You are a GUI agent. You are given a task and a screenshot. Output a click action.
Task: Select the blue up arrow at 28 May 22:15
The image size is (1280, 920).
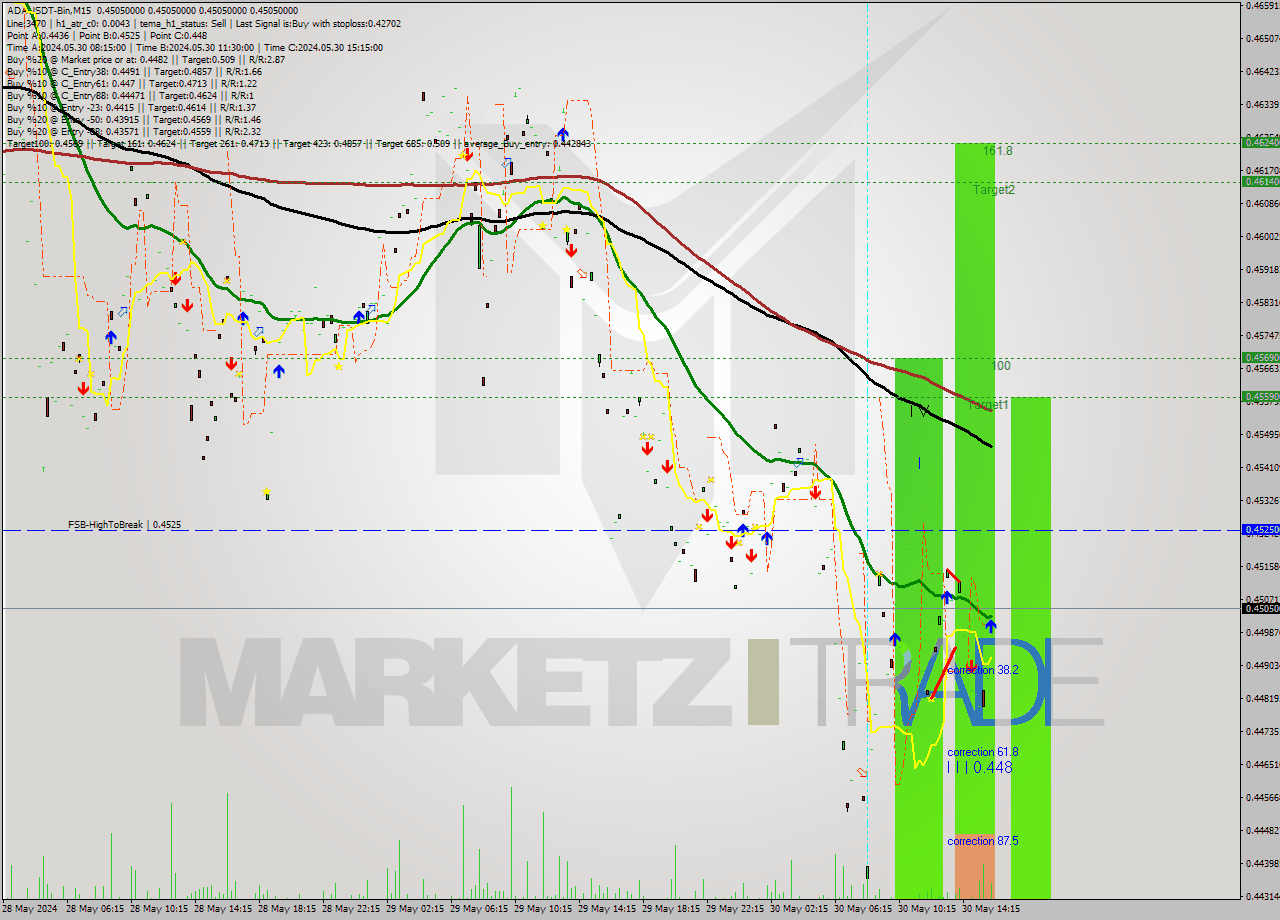359,315
